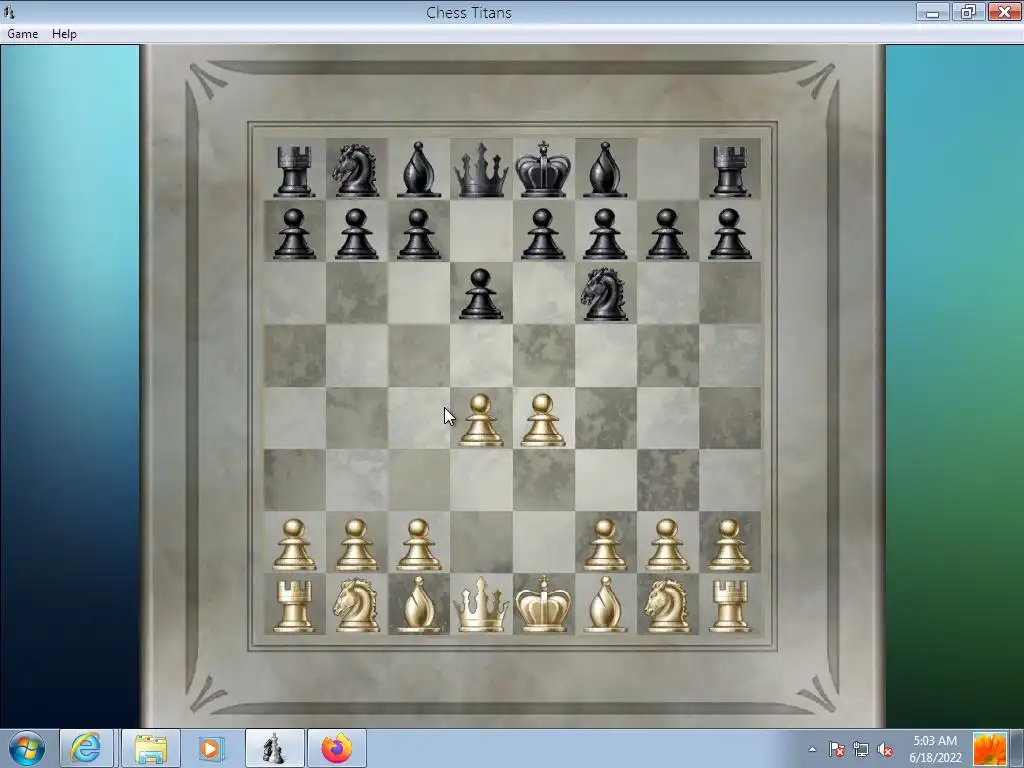This screenshot has width=1024, height=768.
Task: Select the black rook on a8
Action: tap(295, 170)
